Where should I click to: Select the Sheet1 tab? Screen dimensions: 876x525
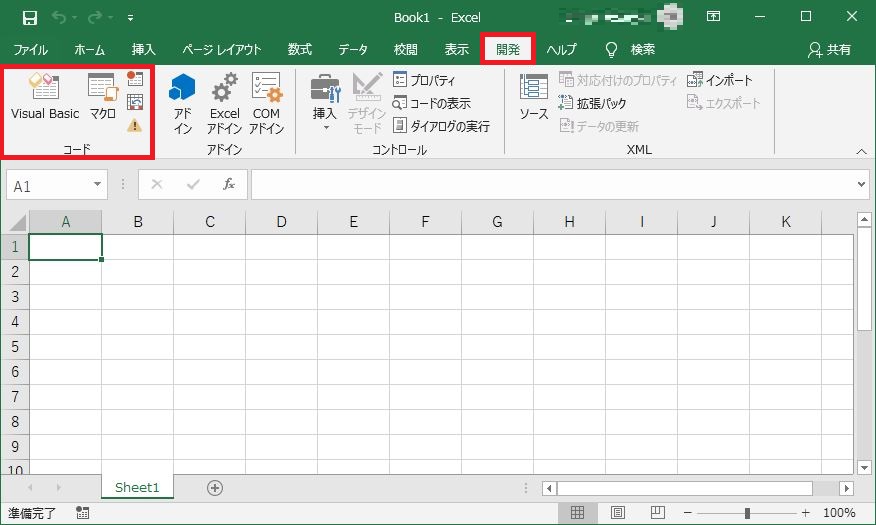point(137,488)
